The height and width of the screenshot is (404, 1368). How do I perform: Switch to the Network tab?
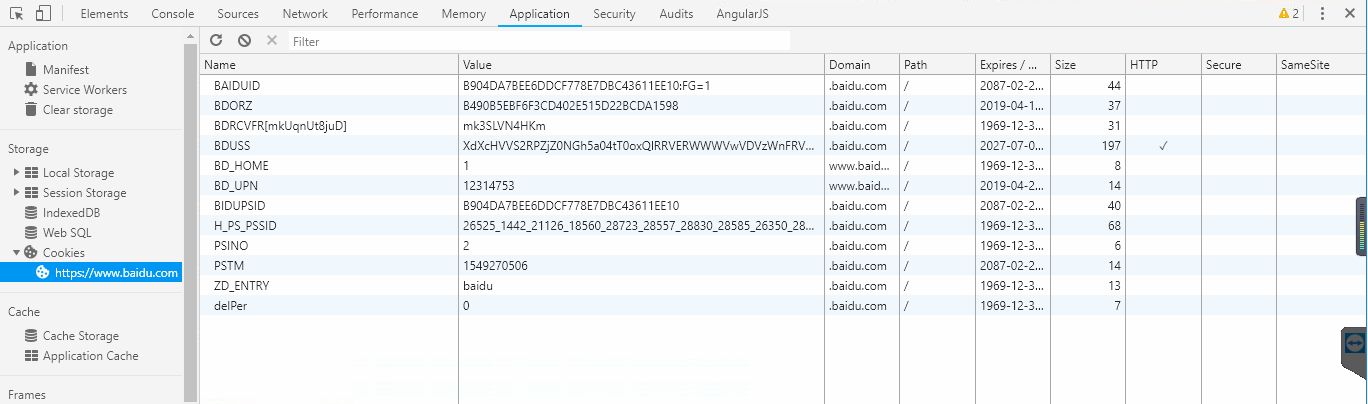coord(304,14)
